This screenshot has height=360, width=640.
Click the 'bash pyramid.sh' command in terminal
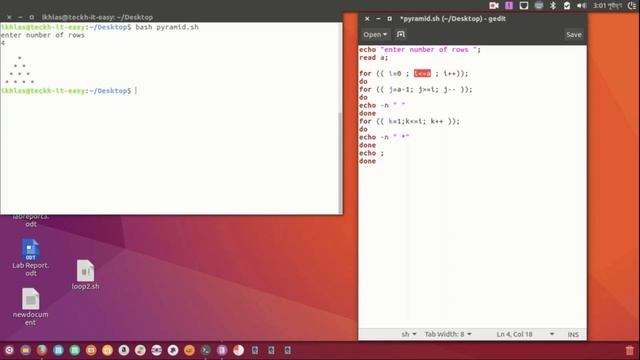pyautogui.click(x=167, y=27)
